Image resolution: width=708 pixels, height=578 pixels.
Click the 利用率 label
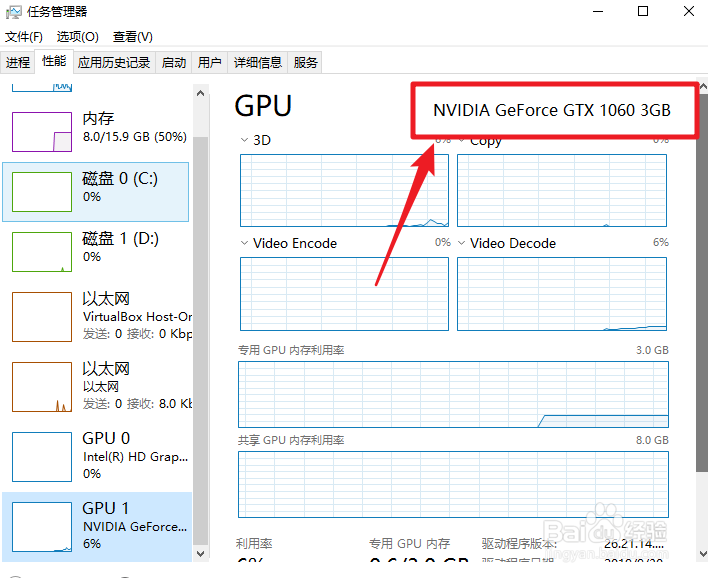(x=254, y=543)
